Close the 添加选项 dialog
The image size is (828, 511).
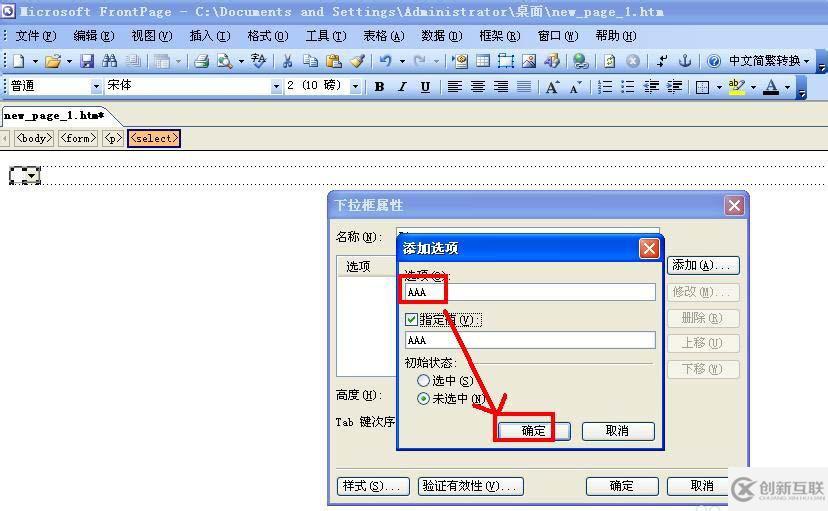648,248
